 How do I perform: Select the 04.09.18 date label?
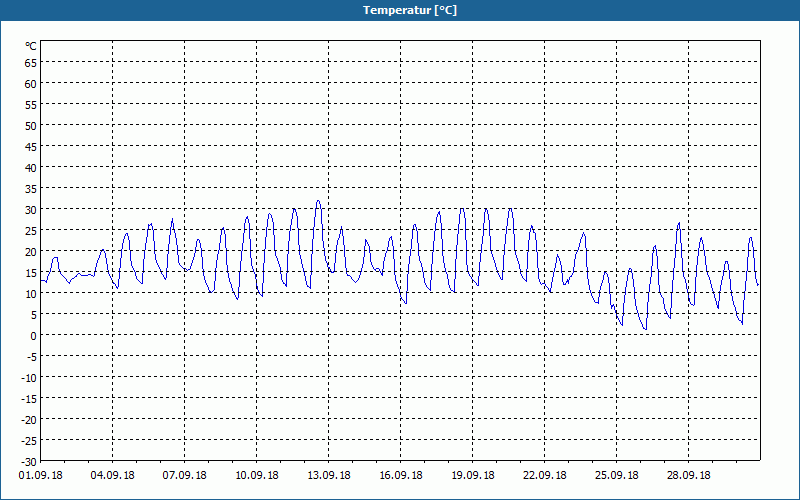[x=112, y=476]
